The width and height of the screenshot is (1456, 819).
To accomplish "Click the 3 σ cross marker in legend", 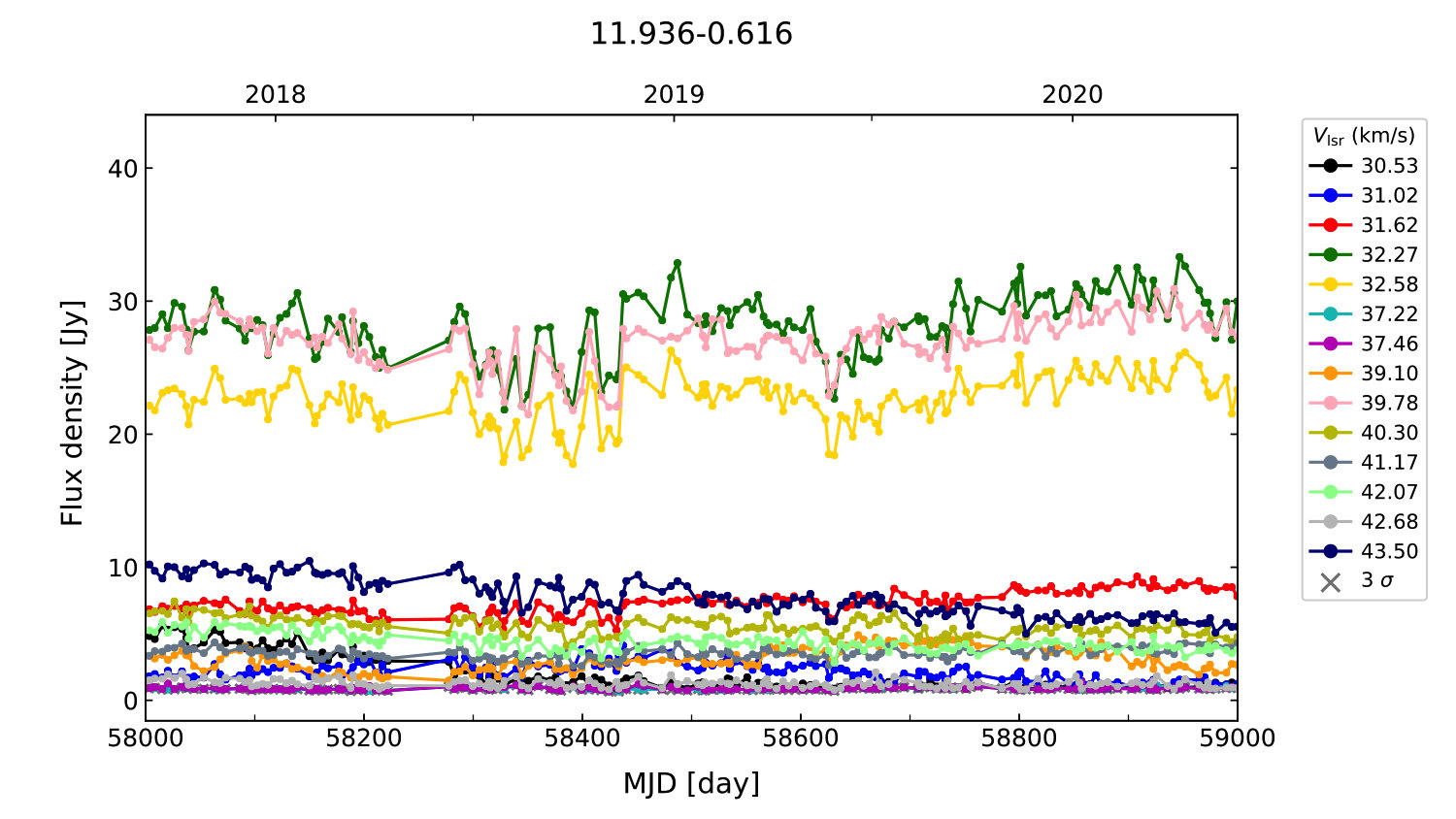I will (1330, 581).
